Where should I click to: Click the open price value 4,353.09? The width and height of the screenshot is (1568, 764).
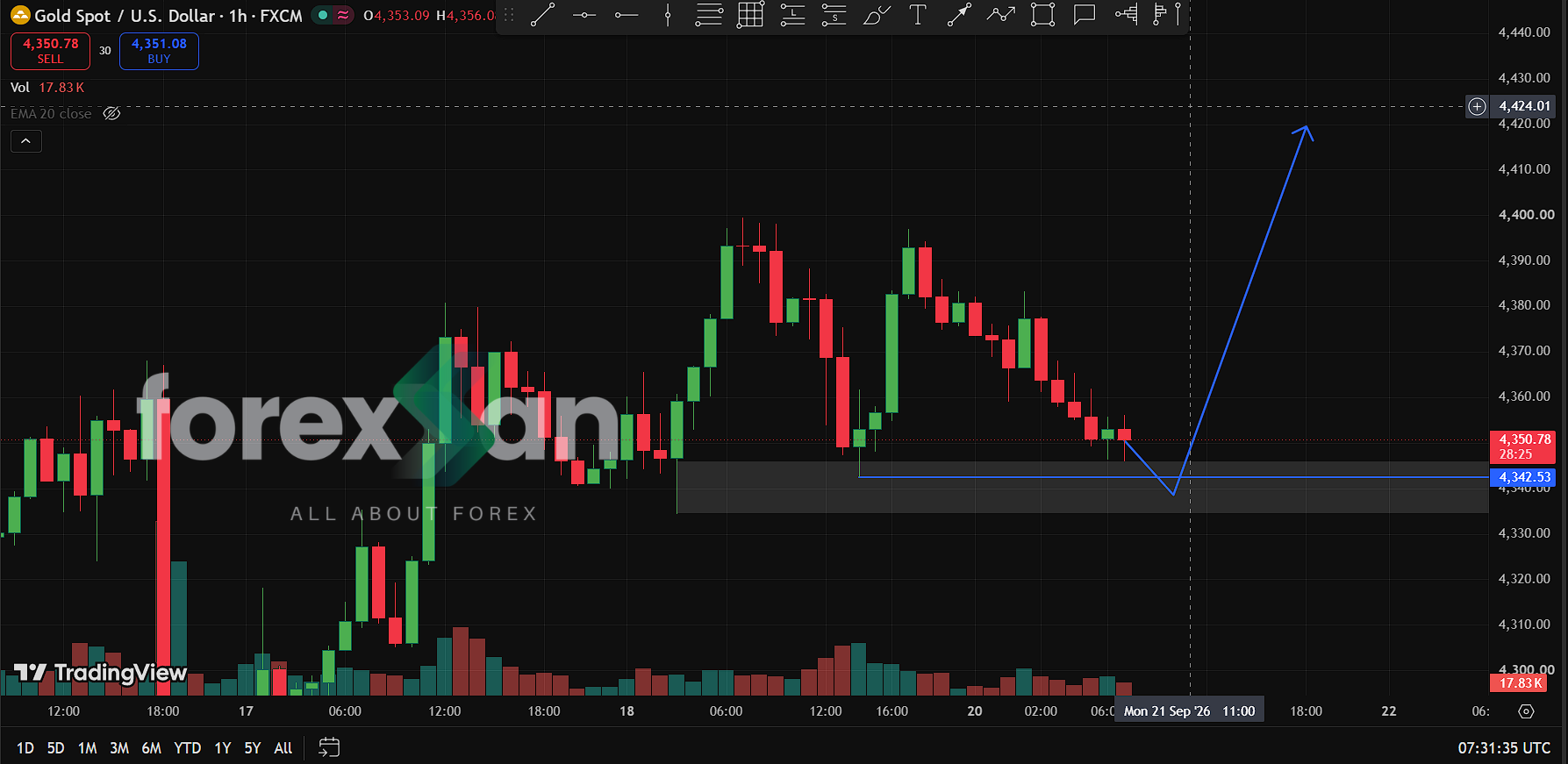tap(402, 16)
